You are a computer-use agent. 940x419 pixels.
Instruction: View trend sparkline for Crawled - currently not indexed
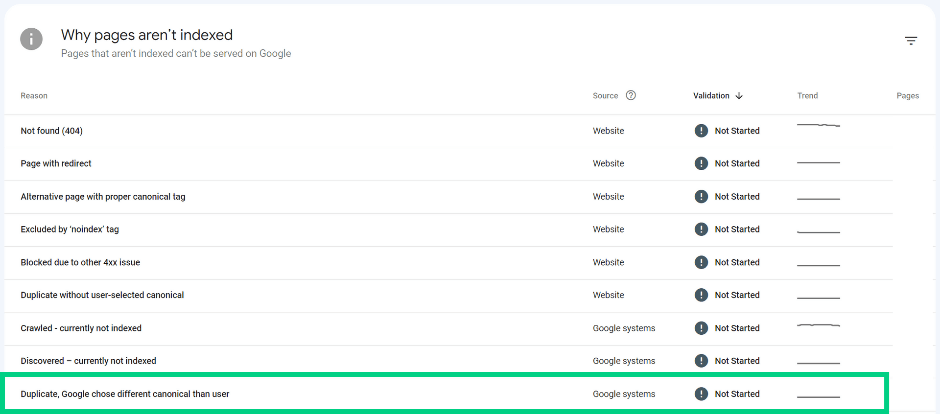818,325
